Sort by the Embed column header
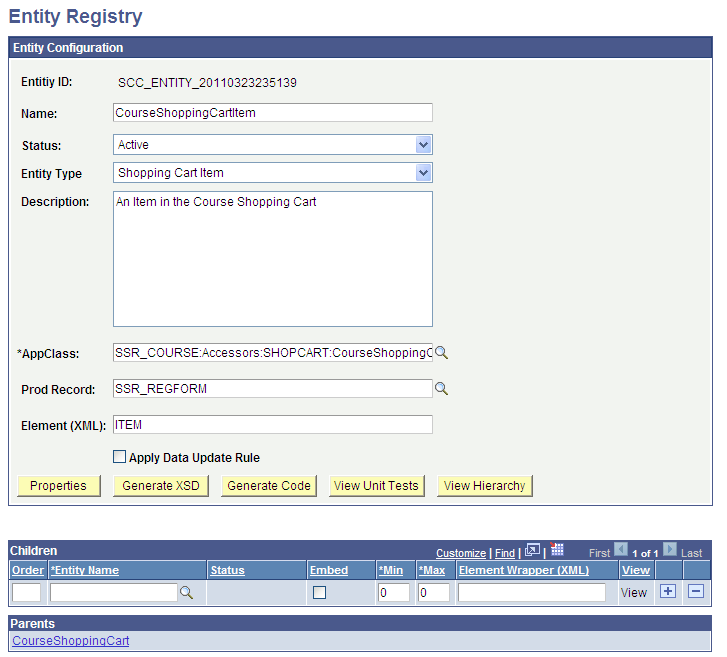Screen dimensions: 727x657 (329, 570)
